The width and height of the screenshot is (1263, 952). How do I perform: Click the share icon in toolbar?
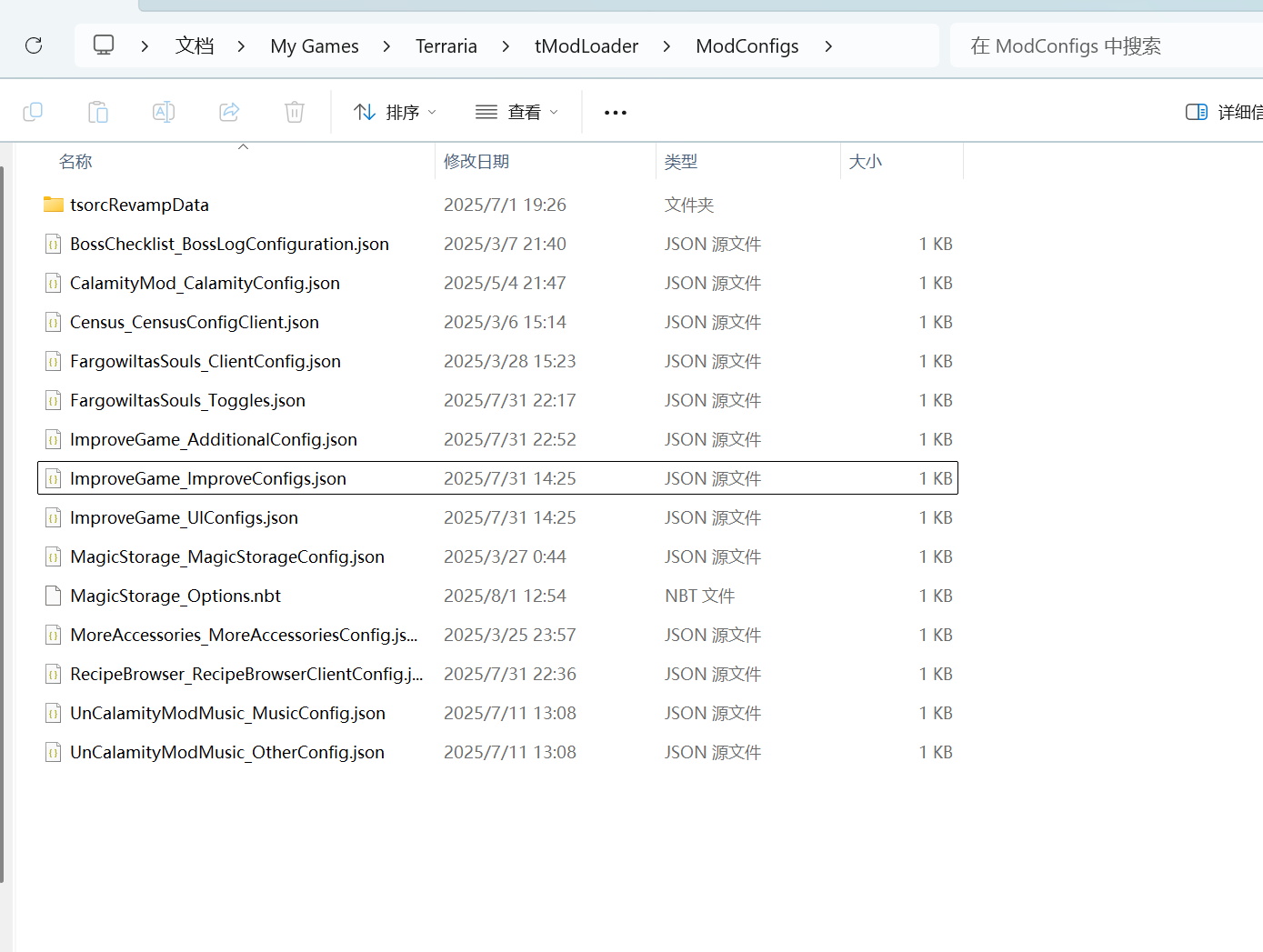[x=229, y=112]
